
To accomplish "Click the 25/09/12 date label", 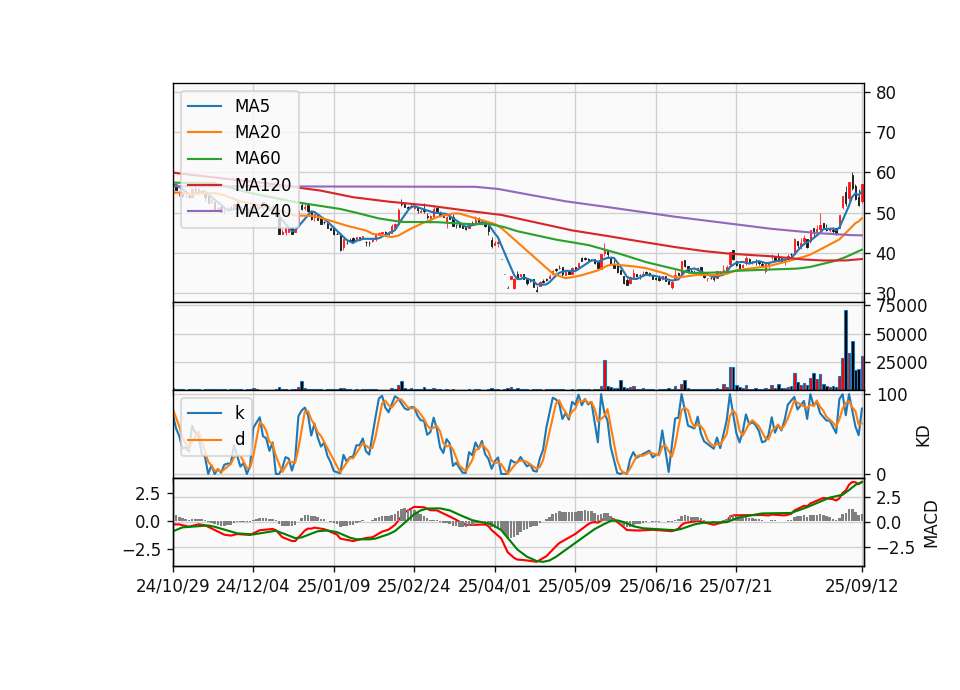I will pyautogui.click(x=862, y=586).
